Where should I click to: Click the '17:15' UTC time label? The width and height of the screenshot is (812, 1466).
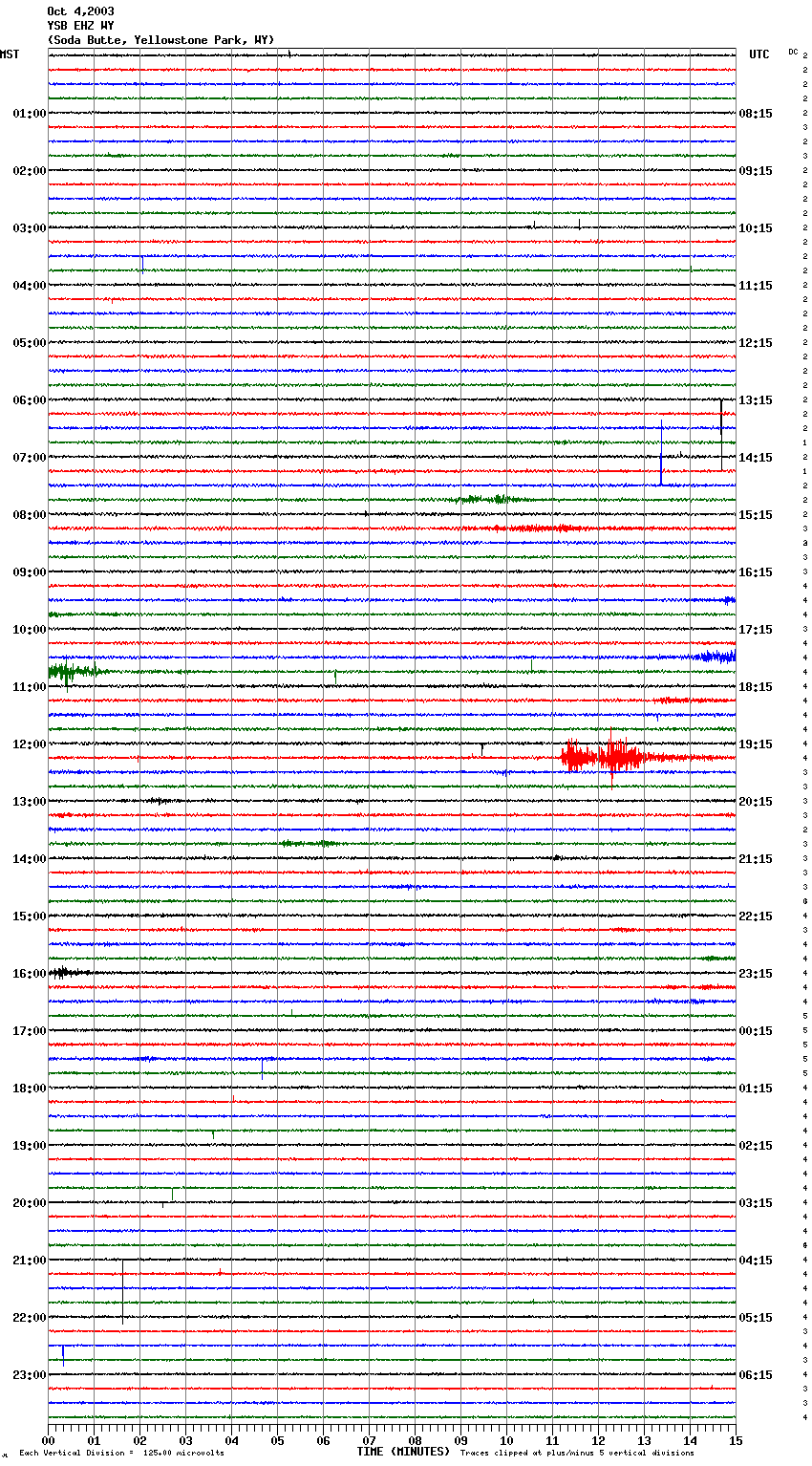tap(756, 630)
